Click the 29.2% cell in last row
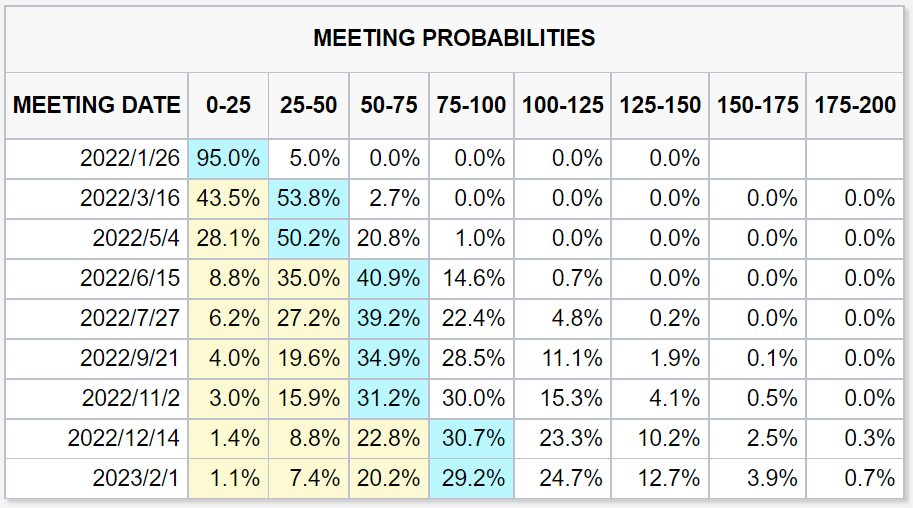Viewport: 913px width, 508px height. click(472, 478)
